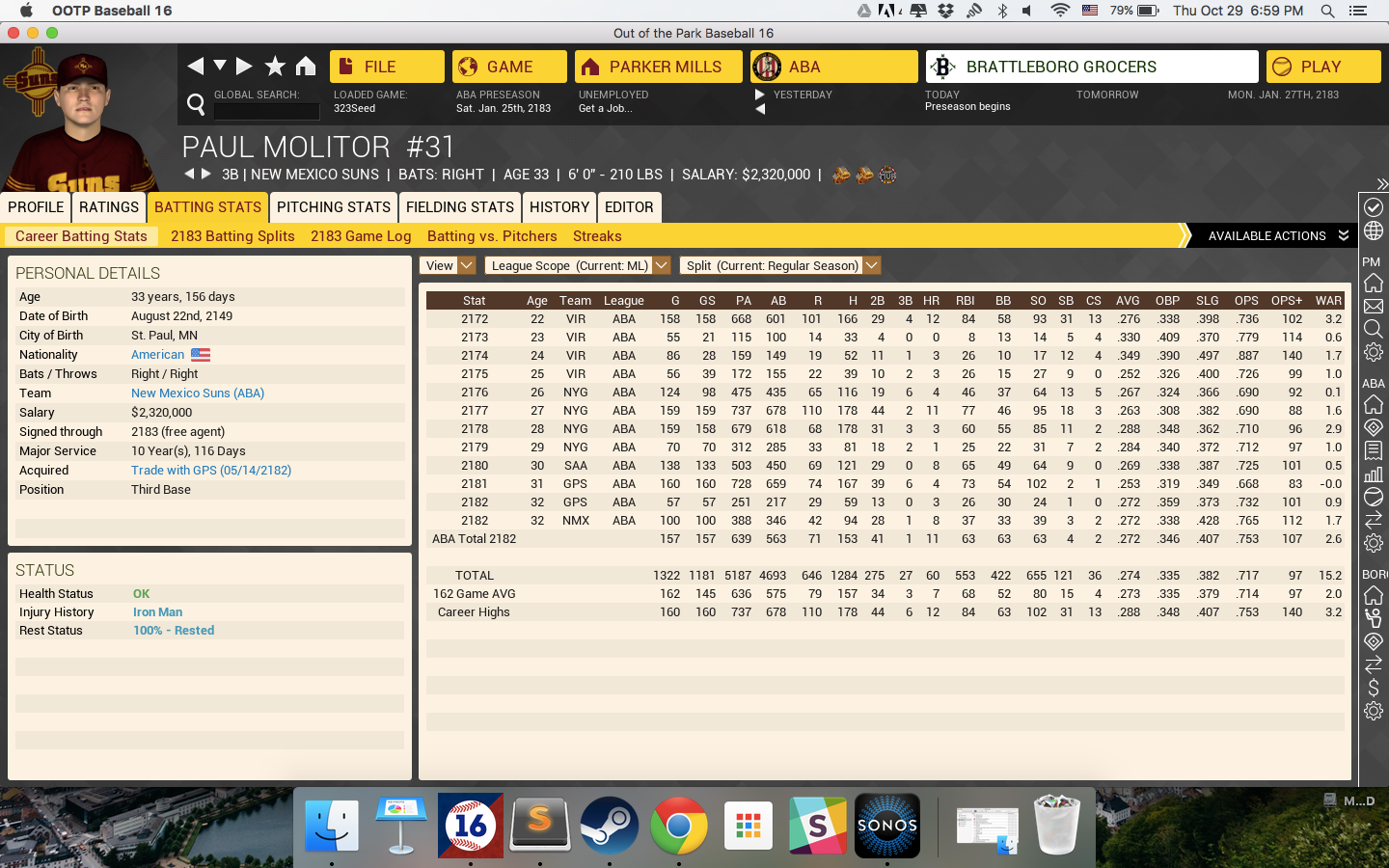
Task: Click the globe icon in the right sidebar
Action: click(1374, 231)
